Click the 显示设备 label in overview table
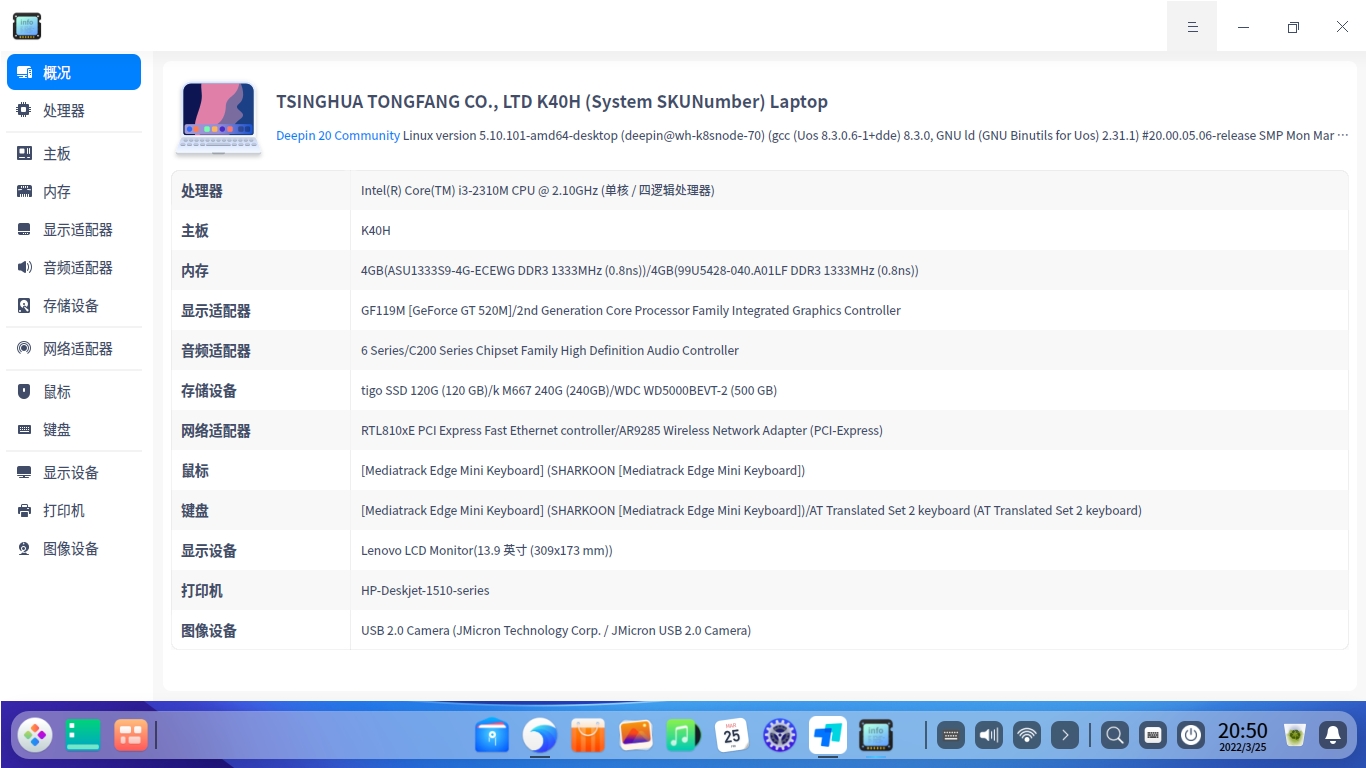1366x768 pixels. pos(209,550)
